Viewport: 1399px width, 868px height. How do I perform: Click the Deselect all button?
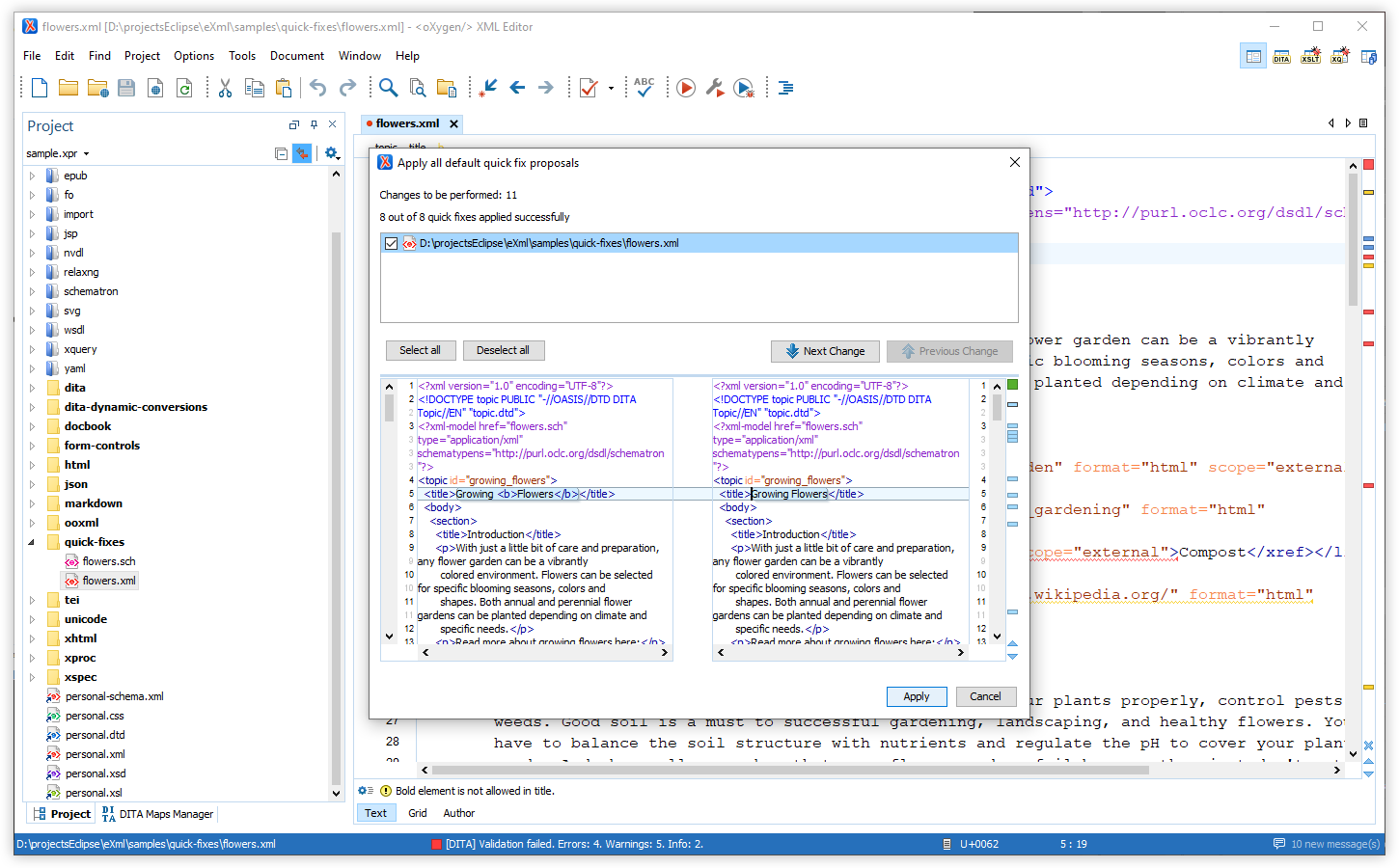coord(503,350)
